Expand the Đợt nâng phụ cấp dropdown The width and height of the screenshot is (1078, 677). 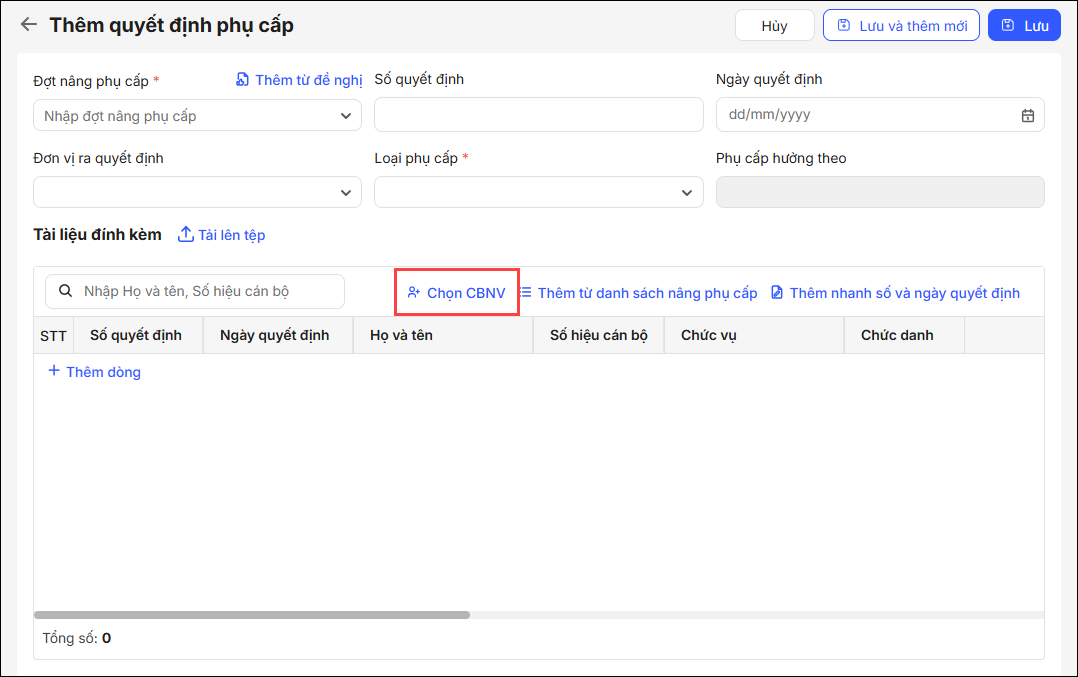(x=346, y=116)
